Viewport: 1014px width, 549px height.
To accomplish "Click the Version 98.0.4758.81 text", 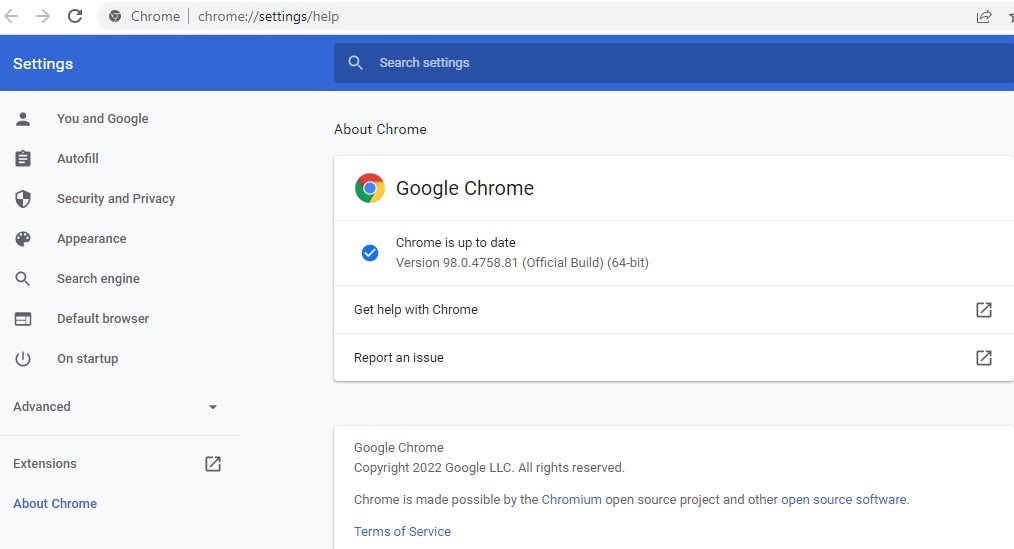I will (x=523, y=263).
